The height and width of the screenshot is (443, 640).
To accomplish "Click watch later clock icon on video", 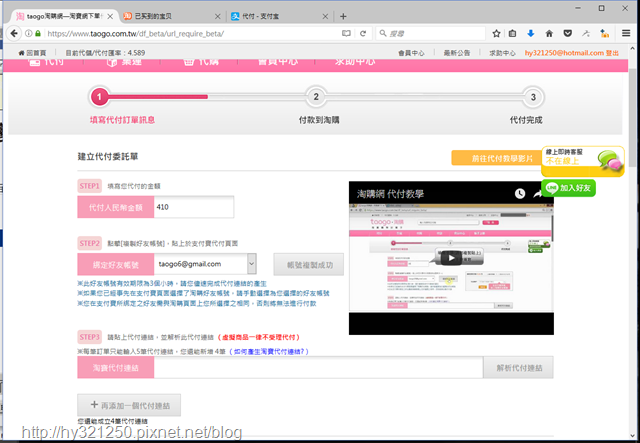I will [520, 194].
